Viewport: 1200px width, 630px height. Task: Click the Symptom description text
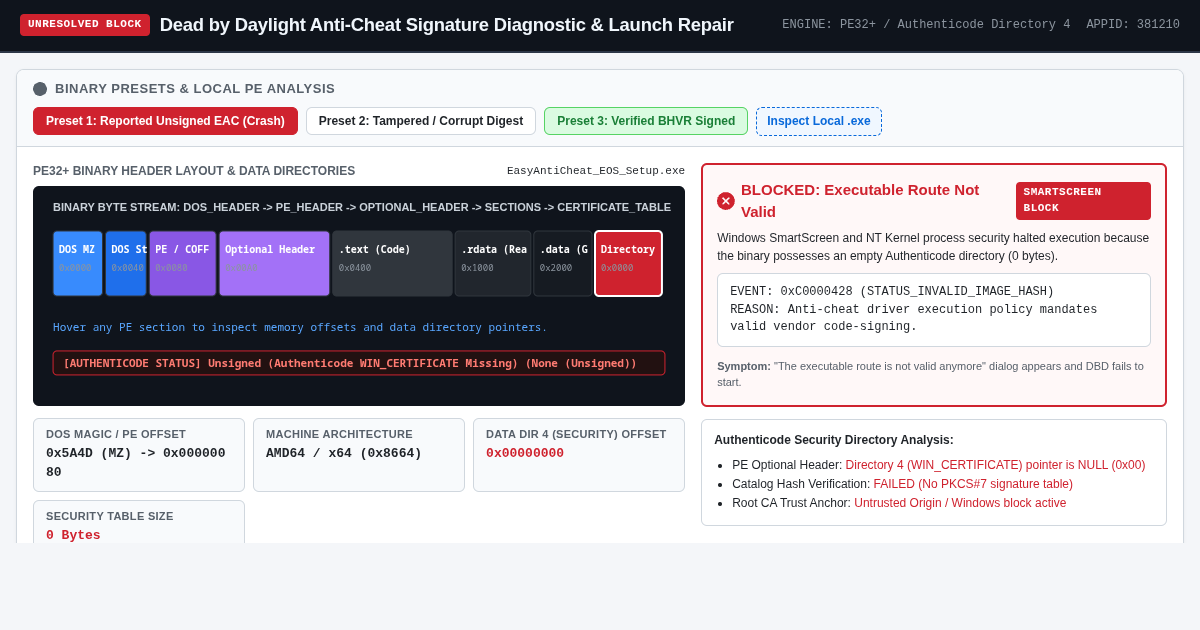click(x=930, y=374)
